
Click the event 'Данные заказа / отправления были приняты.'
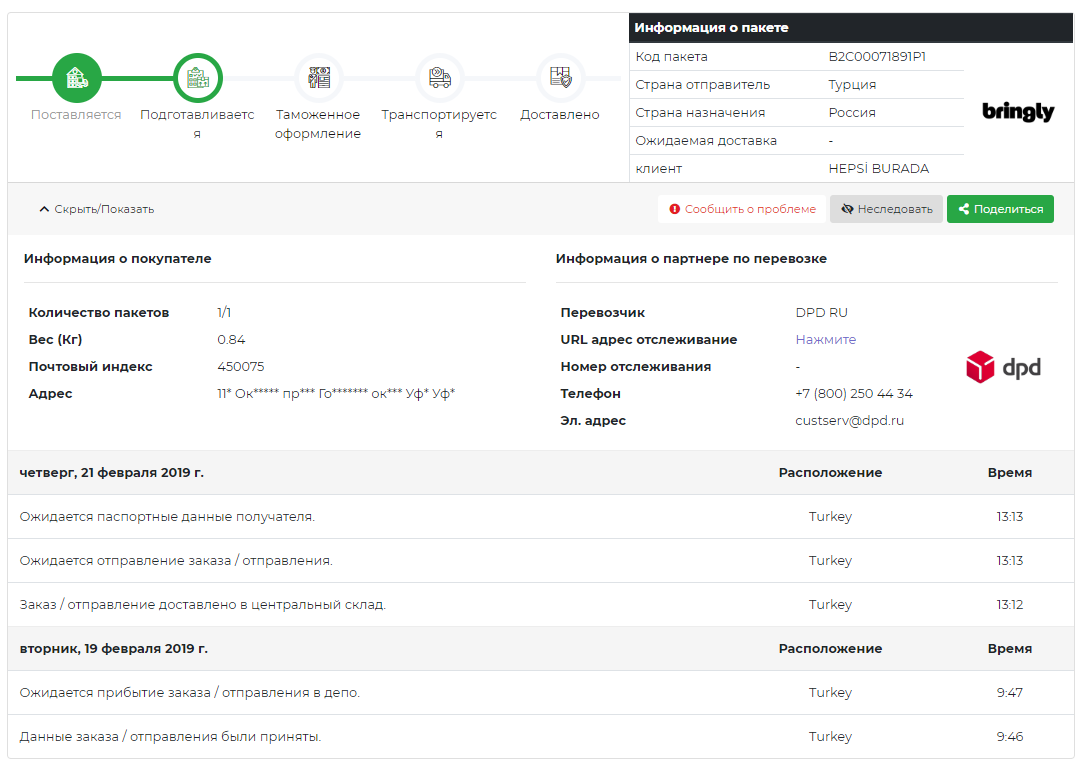[170, 737]
